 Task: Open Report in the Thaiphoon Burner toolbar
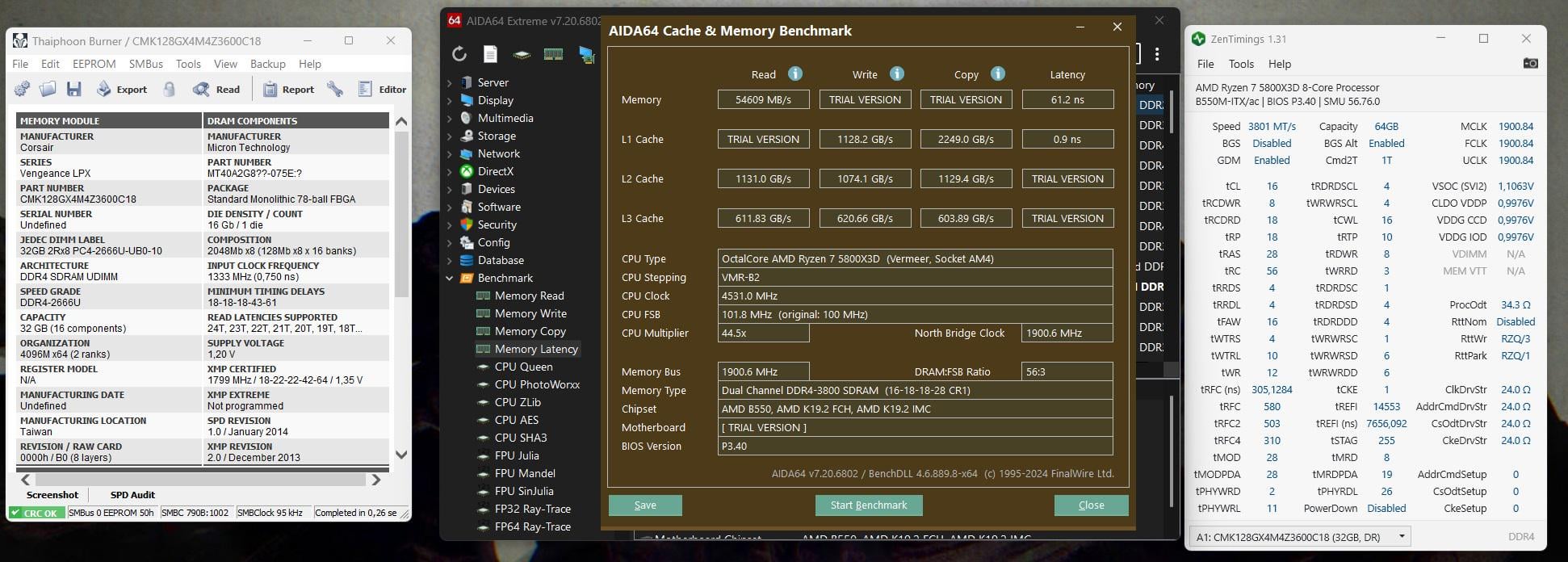288,89
